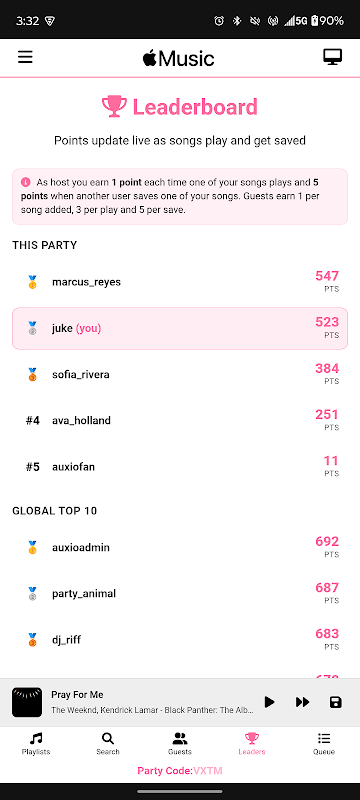Go to the Guests tab
The image size is (360, 800).
[180, 744]
